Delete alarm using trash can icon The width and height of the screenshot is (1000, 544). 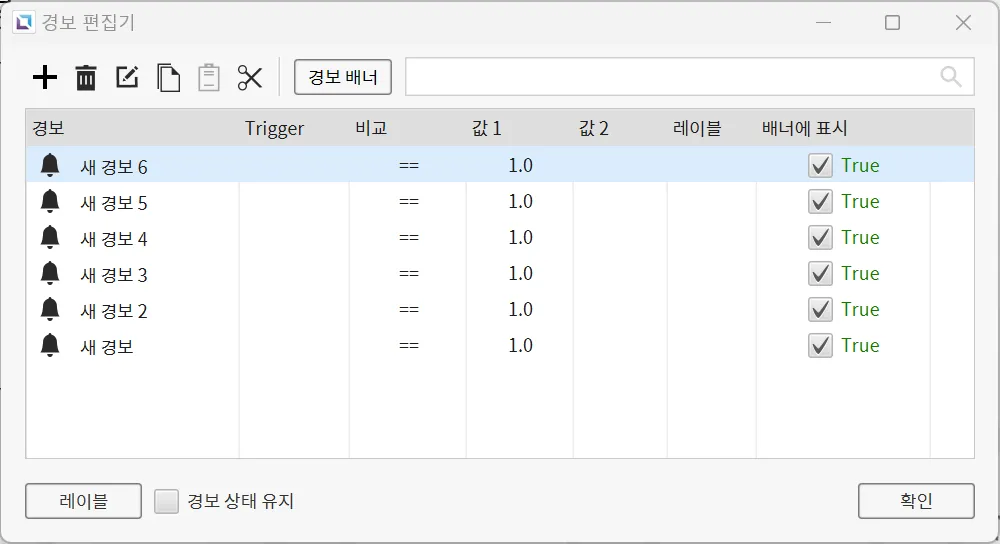click(x=86, y=78)
